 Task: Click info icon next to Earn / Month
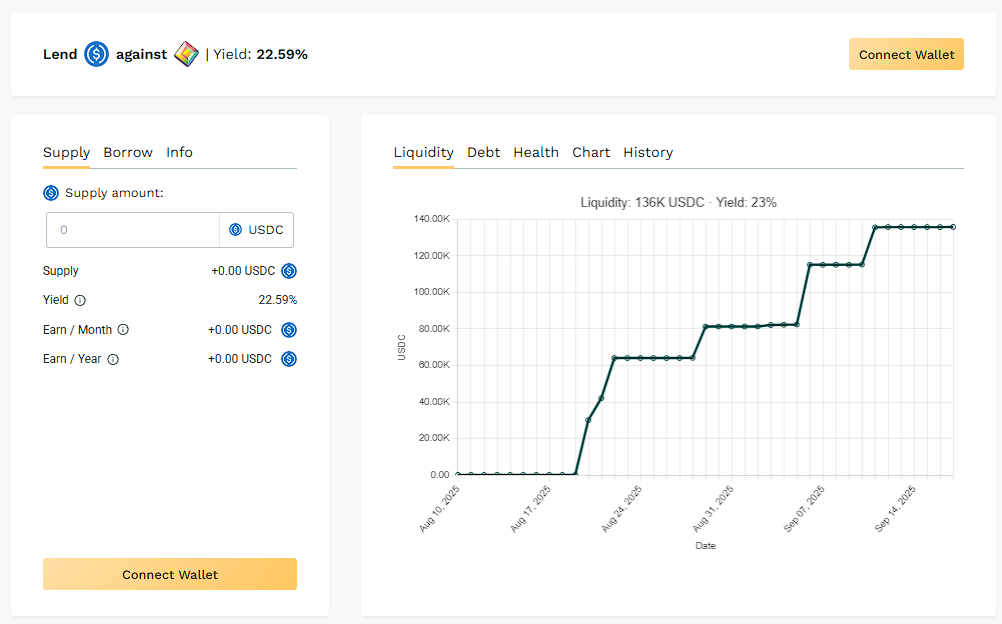pyautogui.click(x=123, y=330)
